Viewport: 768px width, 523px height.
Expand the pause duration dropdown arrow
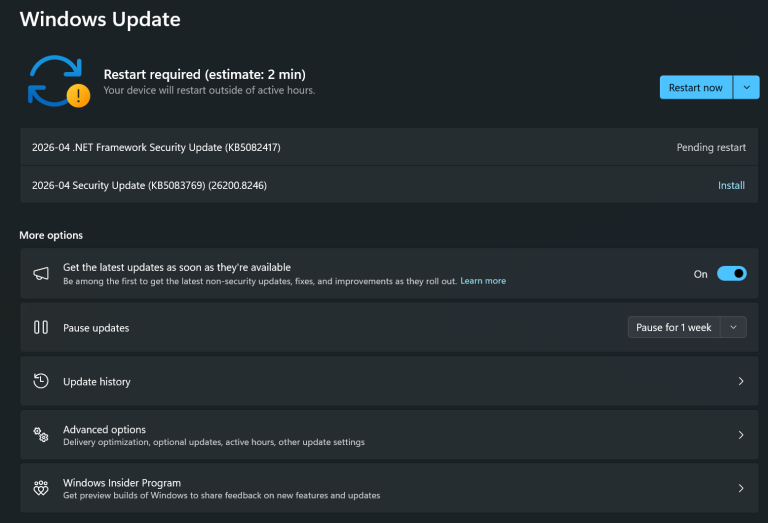(x=733, y=327)
